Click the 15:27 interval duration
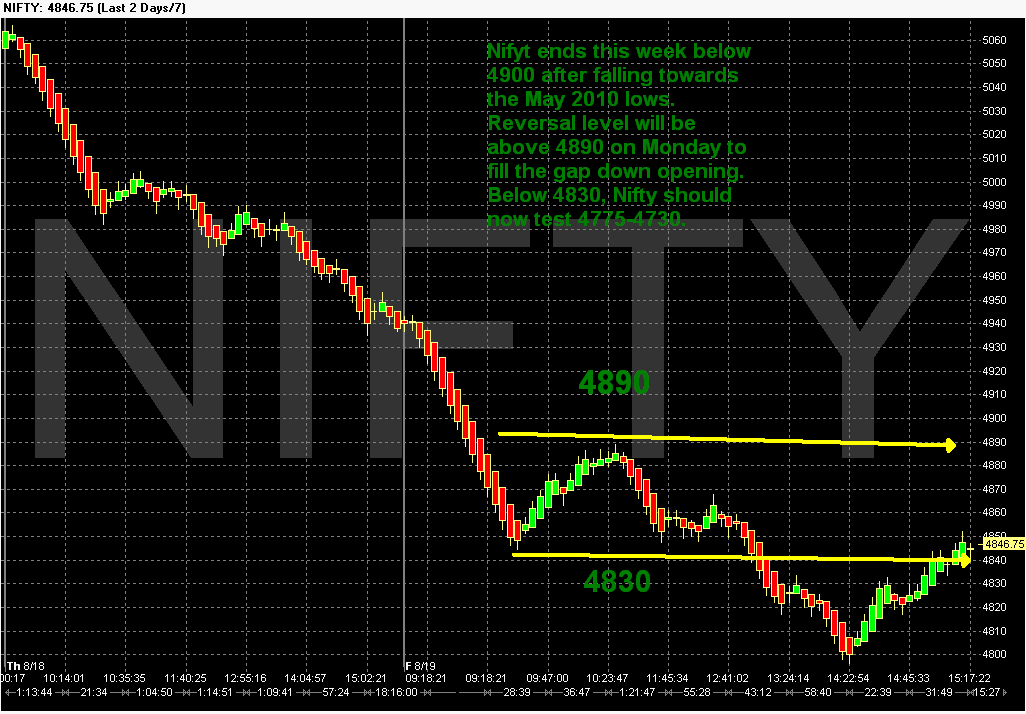Image resolution: width=1026 pixels, height=714 pixels. click(x=989, y=692)
